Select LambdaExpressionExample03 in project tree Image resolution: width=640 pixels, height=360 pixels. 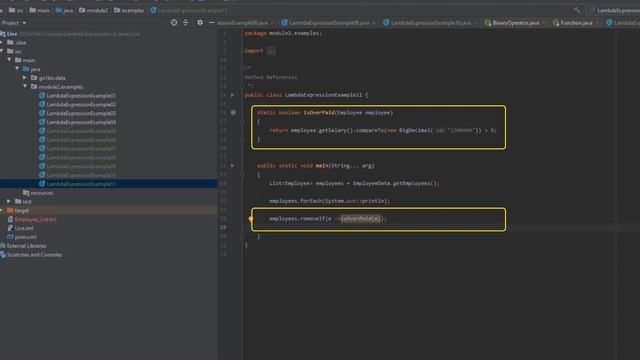pyautogui.click(x=81, y=113)
